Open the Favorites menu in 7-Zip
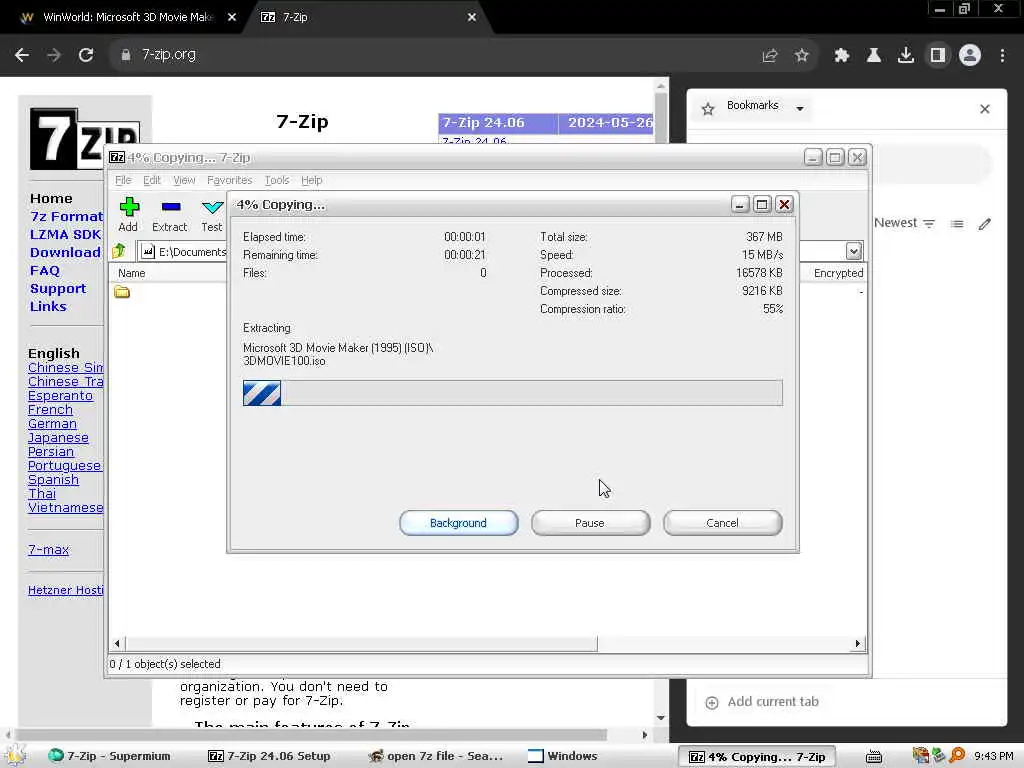Viewport: 1024px width, 768px height. coord(229,180)
